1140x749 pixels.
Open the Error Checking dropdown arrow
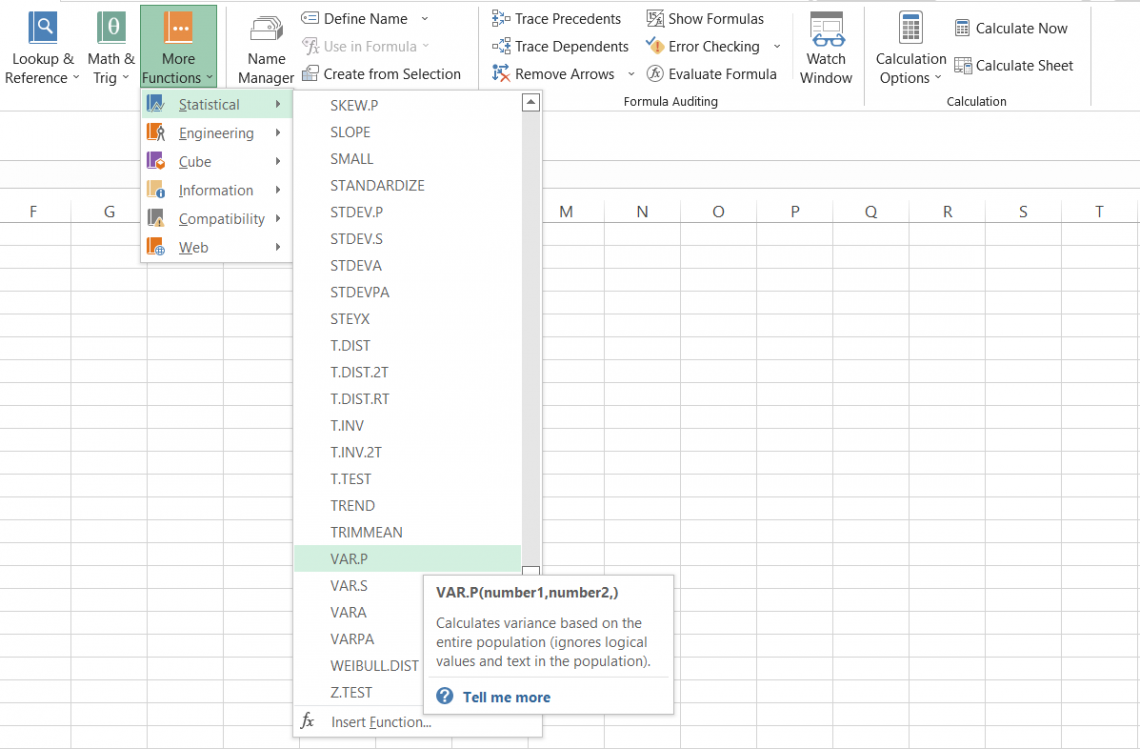tap(775, 45)
